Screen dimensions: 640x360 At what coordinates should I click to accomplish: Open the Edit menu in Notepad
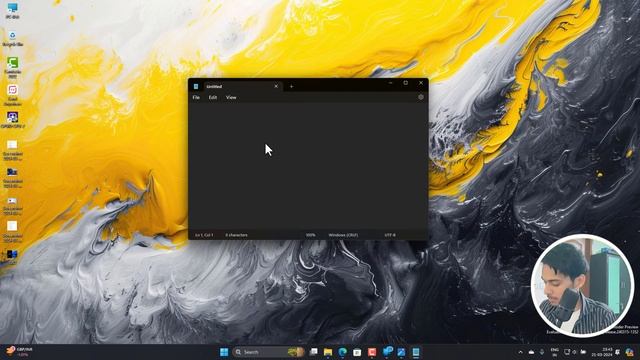pyautogui.click(x=213, y=98)
